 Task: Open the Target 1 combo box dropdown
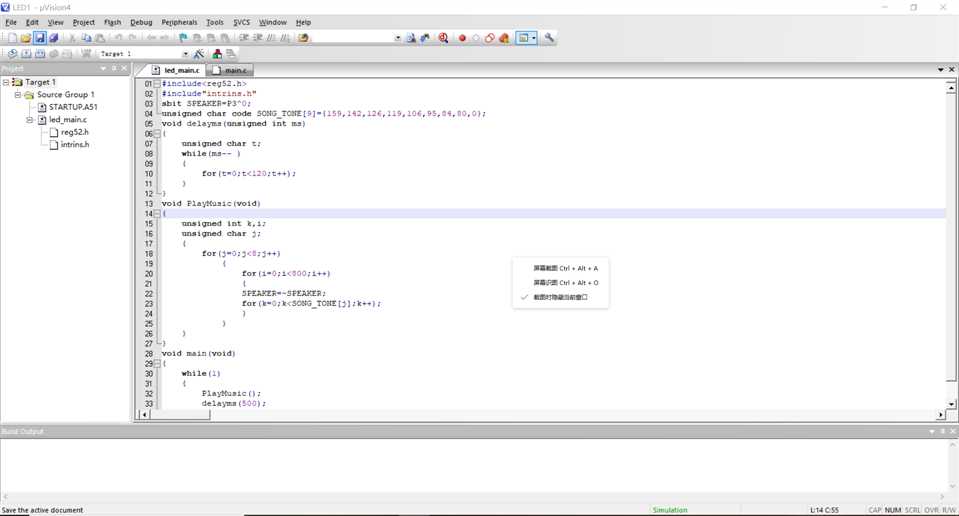[185, 54]
